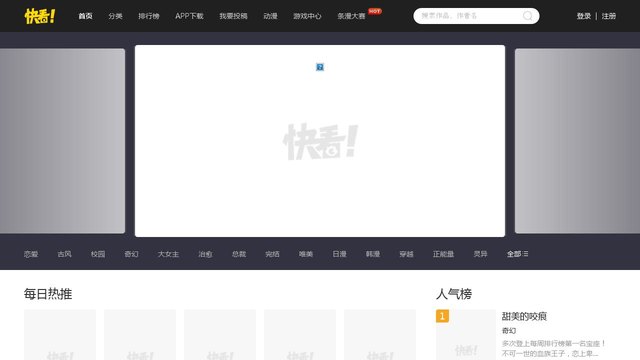The height and width of the screenshot is (360, 640).
Task: Click the center banner image
Action: pyautogui.click(x=320, y=141)
